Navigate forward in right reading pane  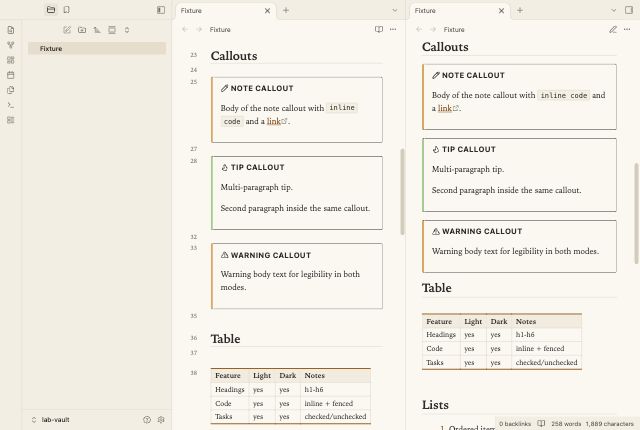[x=433, y=29]
